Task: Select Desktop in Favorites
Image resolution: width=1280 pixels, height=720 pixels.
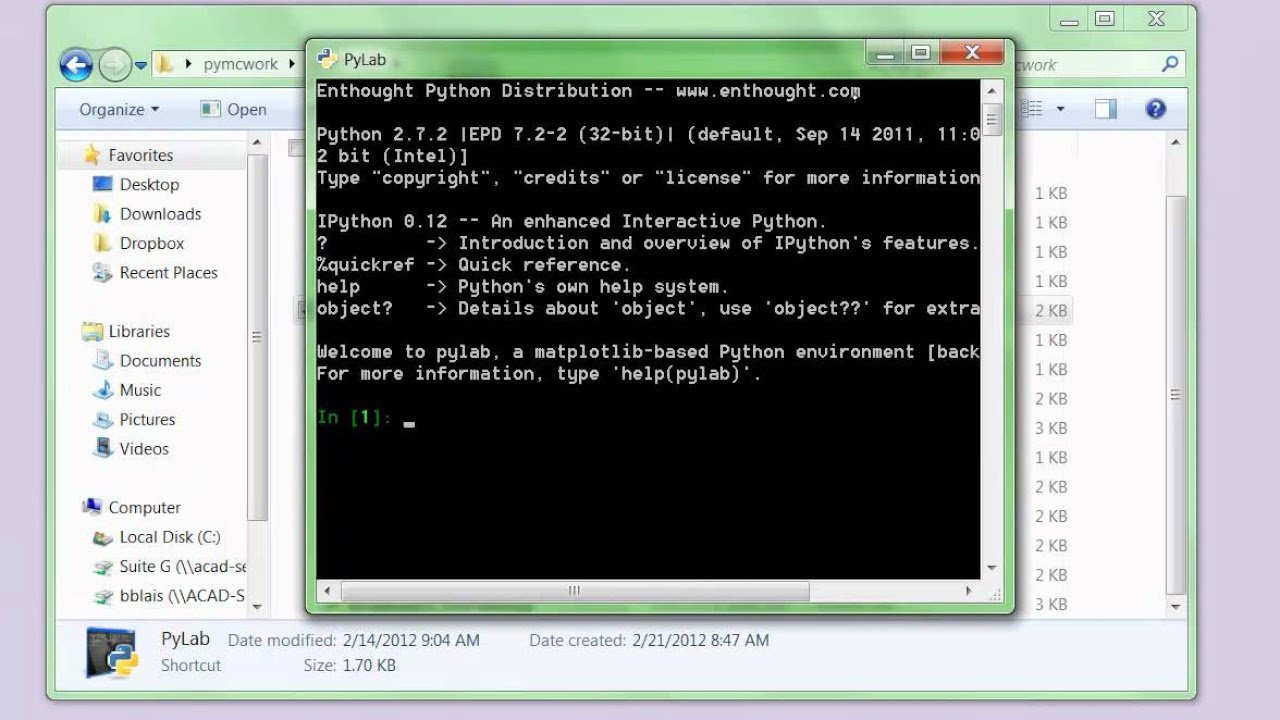Action: (x=149, y=184)
